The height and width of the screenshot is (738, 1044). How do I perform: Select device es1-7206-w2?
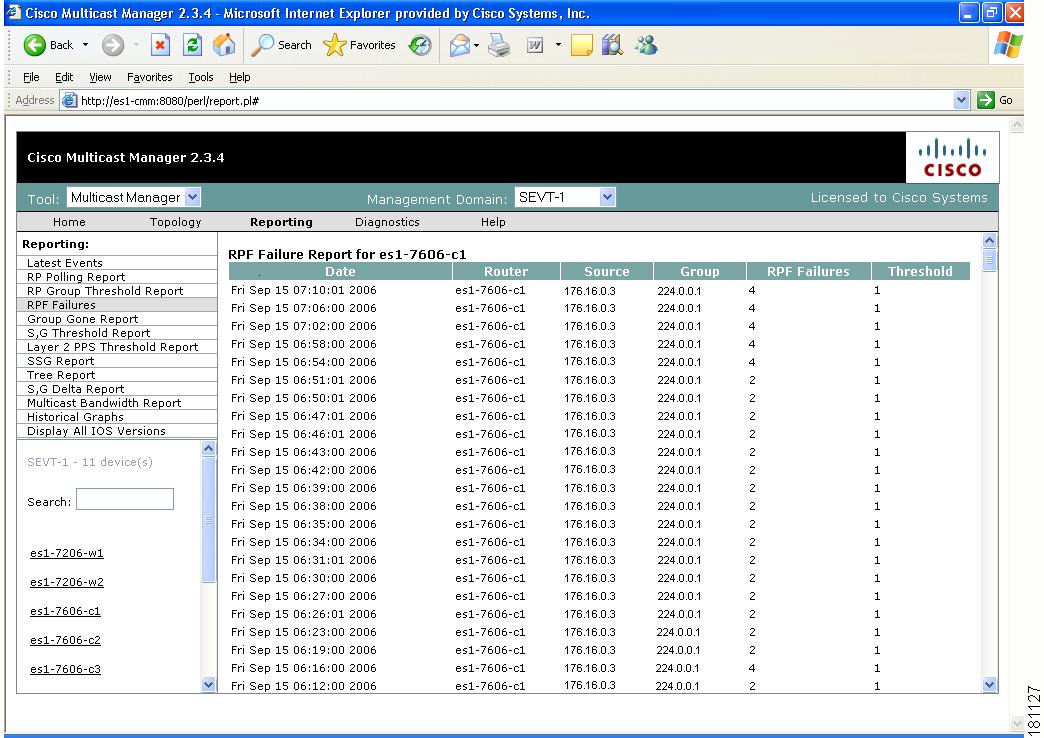tap(67, 582)
